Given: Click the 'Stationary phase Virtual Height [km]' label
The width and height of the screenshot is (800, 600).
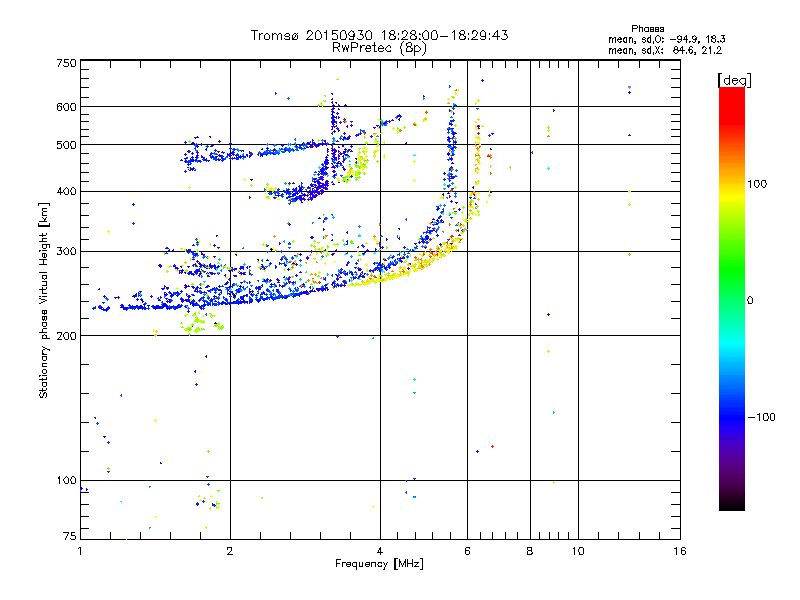Looking at the screenshot, I should click(x=44, y=300).
